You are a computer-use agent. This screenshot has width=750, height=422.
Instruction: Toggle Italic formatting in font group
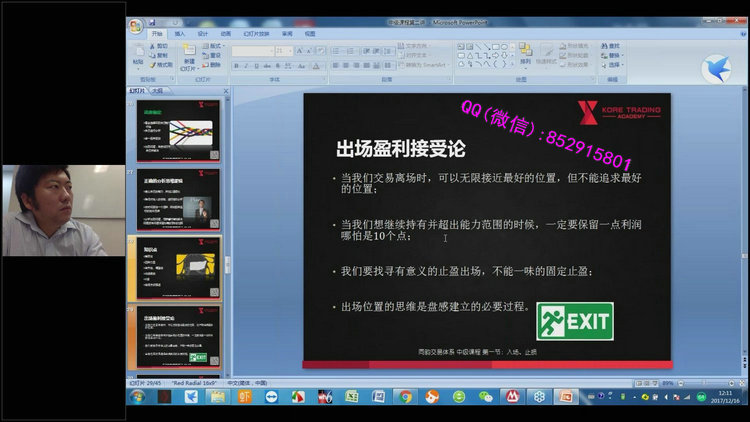point(246,65)
